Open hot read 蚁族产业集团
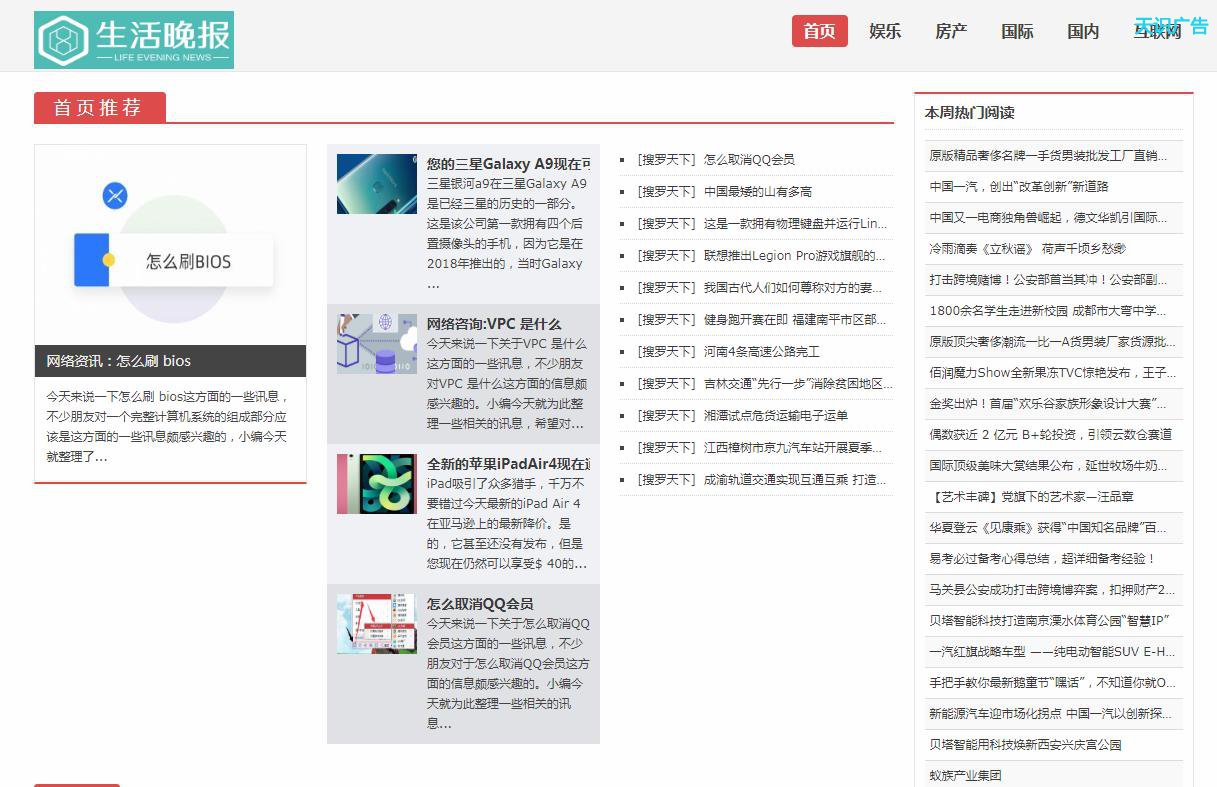Image resolution: width=1217 pixels, height=787 pixels. point(965,775)
